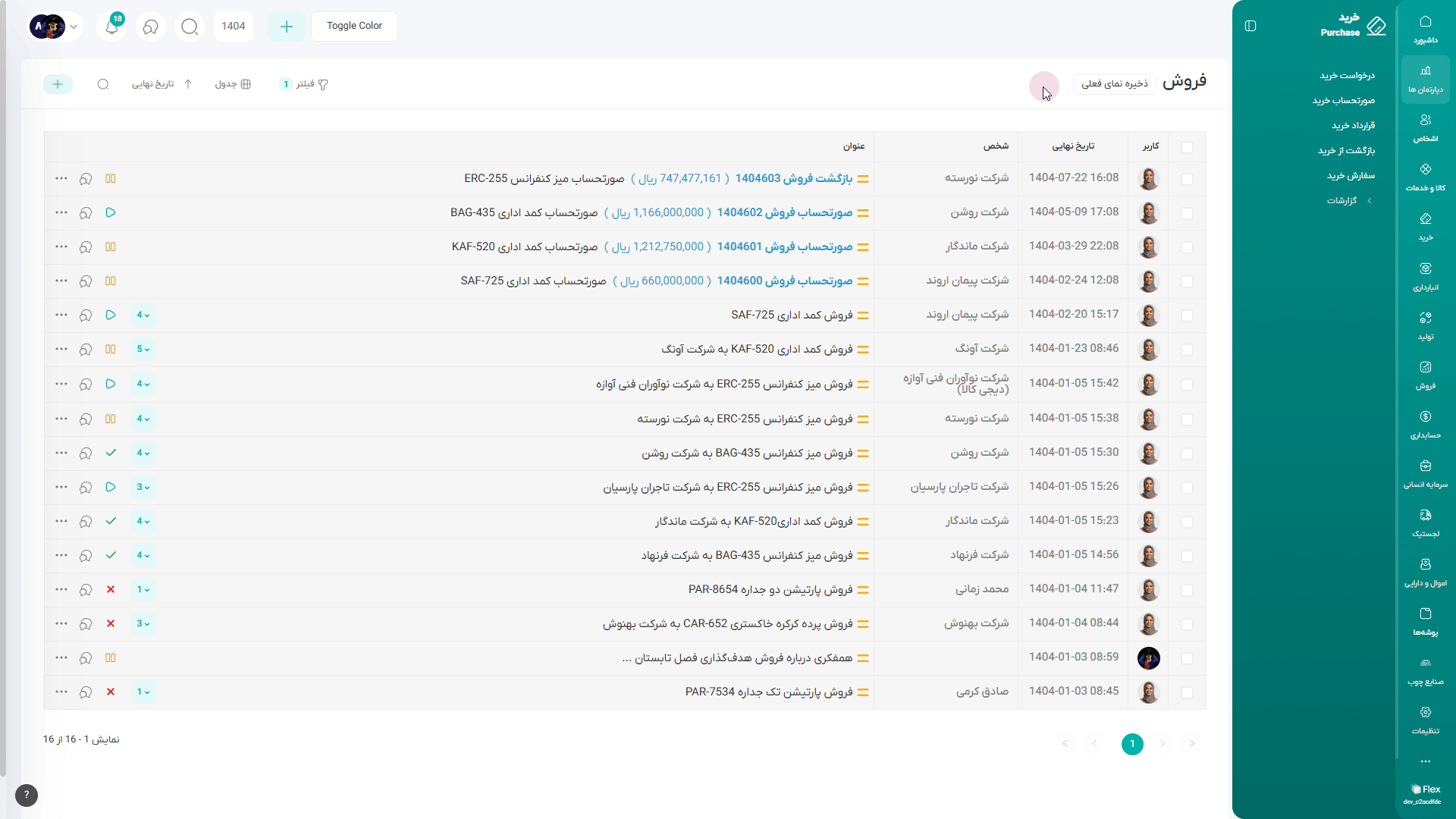Click the search magnifier in top bar
Screen dimensions: 1456x819
tap(190, 27)
